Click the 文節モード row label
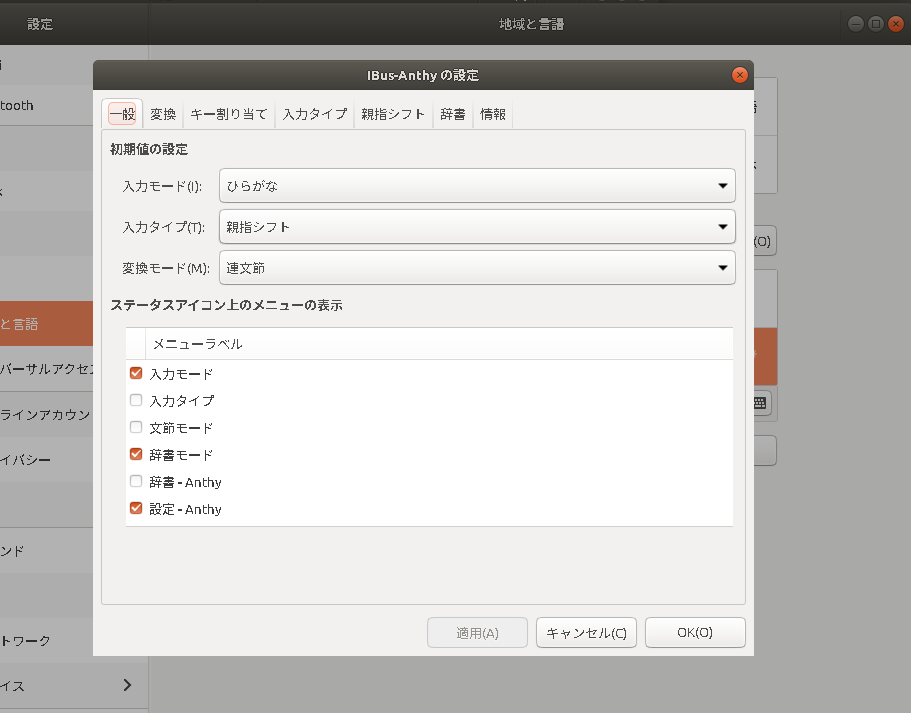The height and width of the screenshot is (713, 911). (x=181, y=428)
